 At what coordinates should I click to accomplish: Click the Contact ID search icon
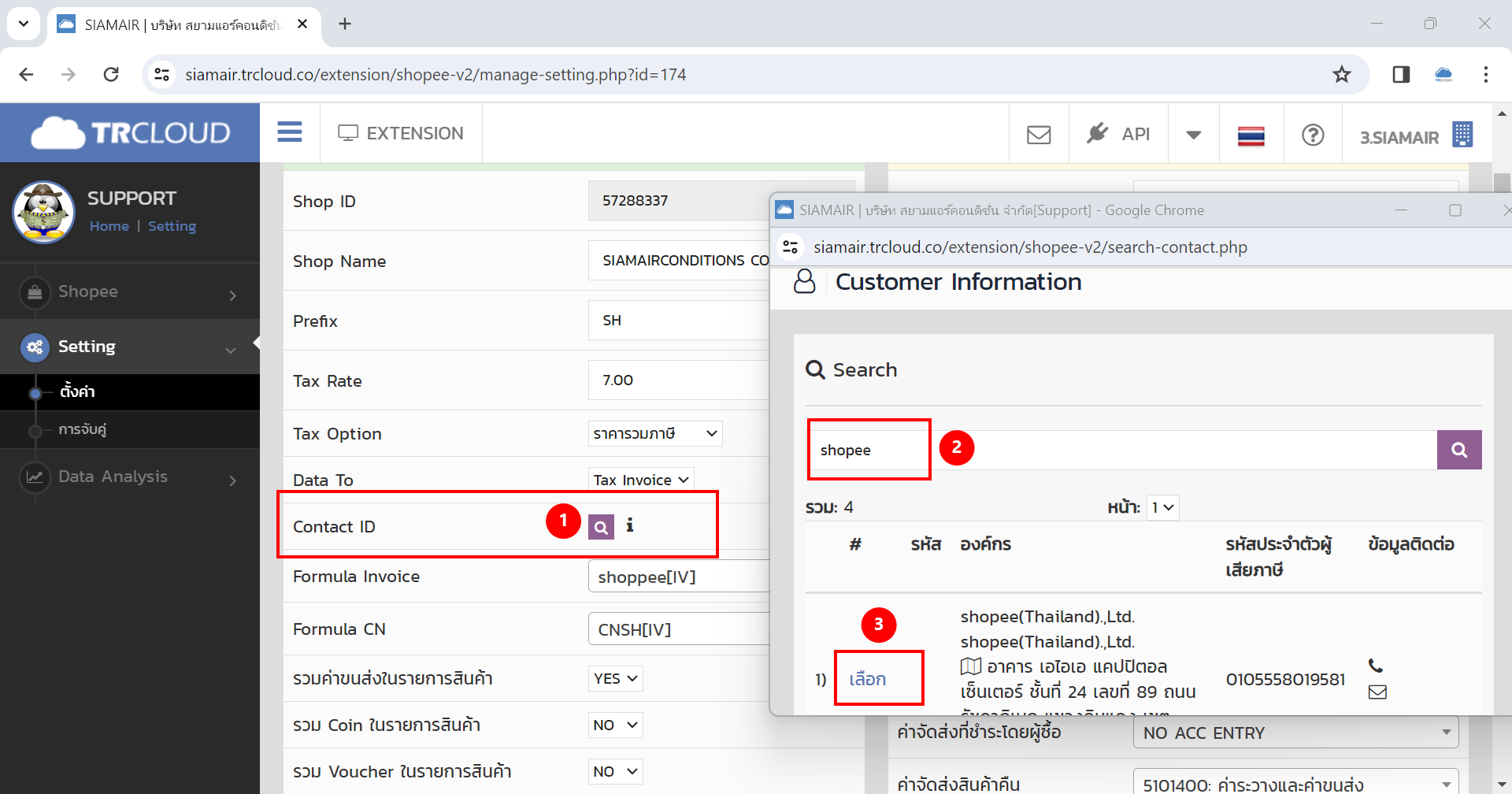(601, 527)
